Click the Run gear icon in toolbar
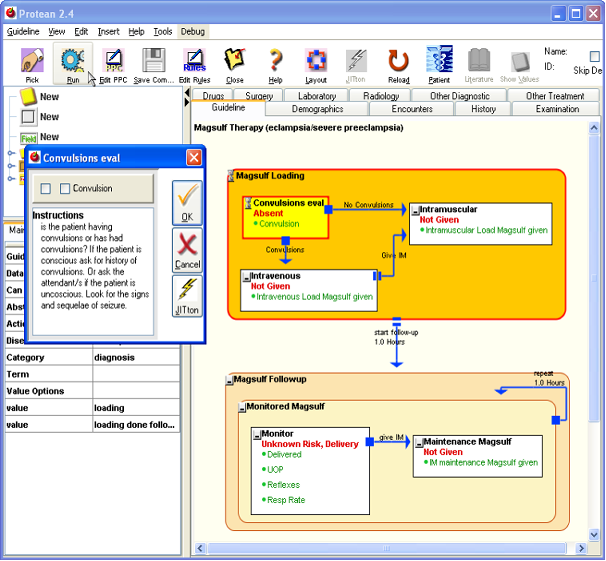The width and height of the screenshot is (606, 561). 72,60
